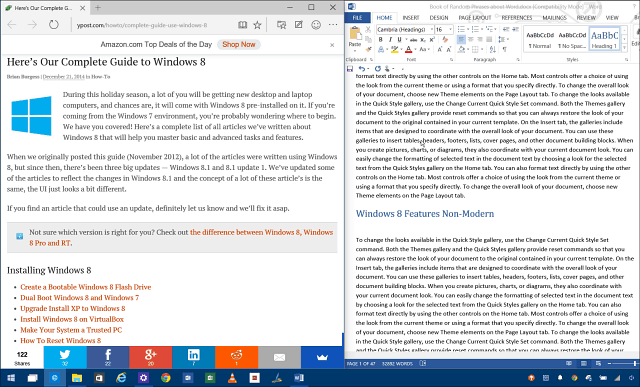Viewport: 640px width, 387px height.
Task: Share the article on Facebook
Action: click(108, 357)
